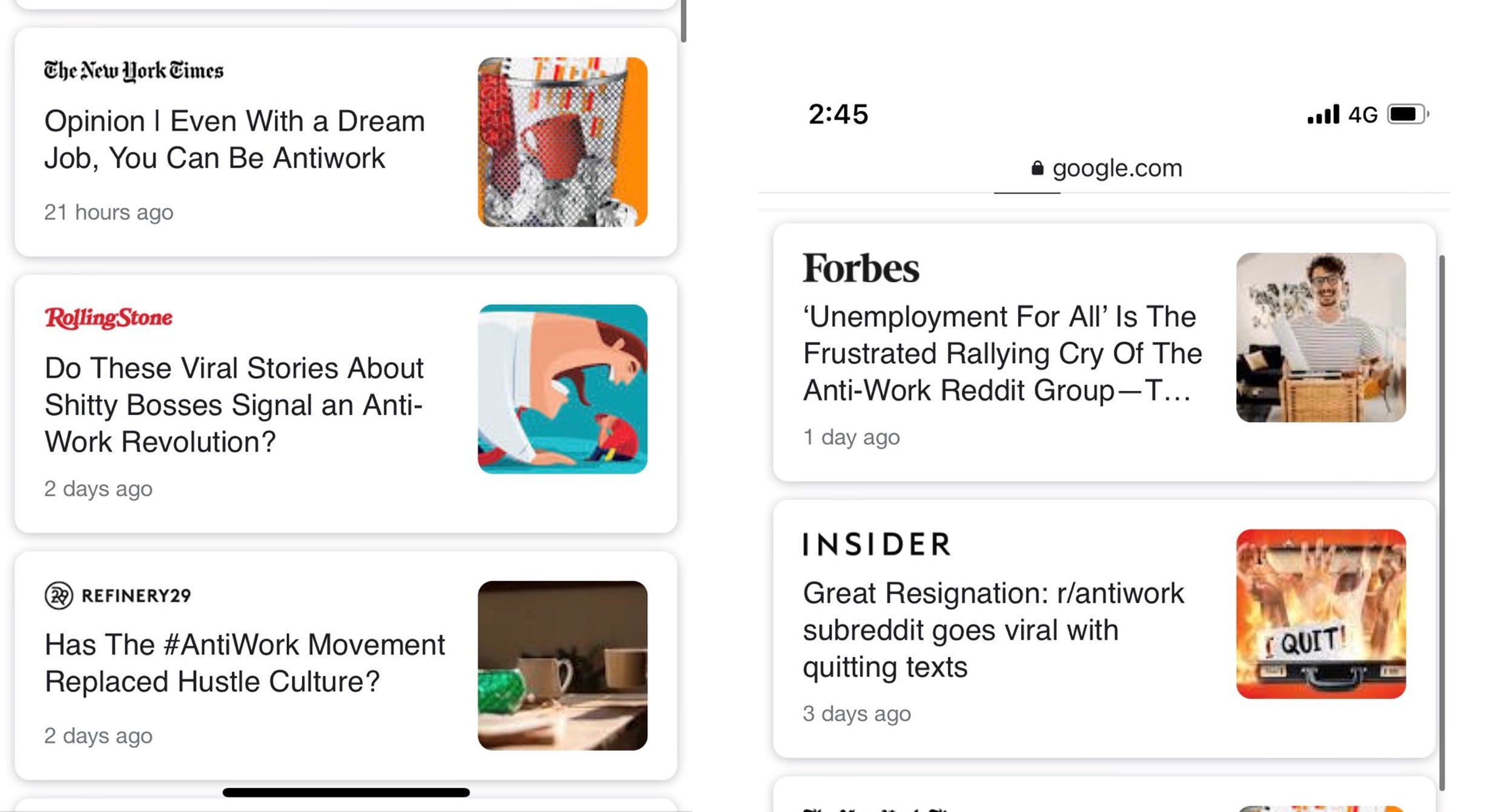Open 'Even With a Dream Job' opinion article
Viewport: 1491px width, 812px height.
(235, 140)
